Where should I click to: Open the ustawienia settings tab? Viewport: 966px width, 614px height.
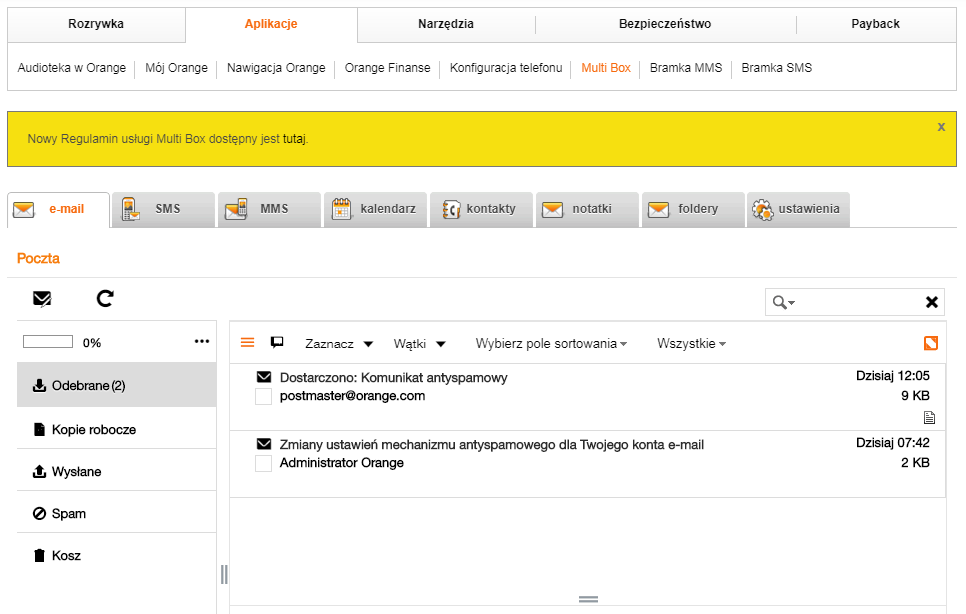point(799,210)
